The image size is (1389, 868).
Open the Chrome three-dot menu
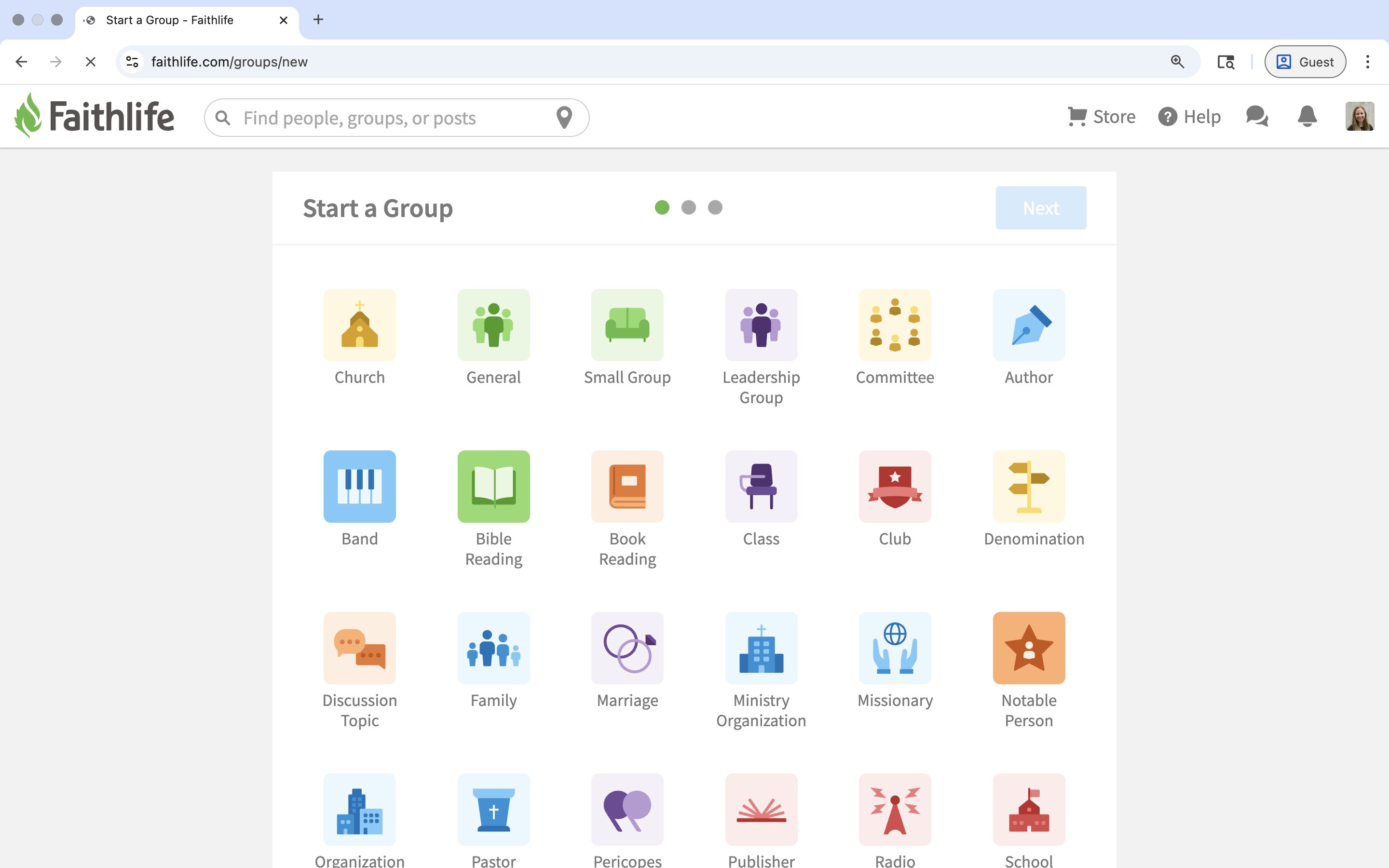(1367, 61)
